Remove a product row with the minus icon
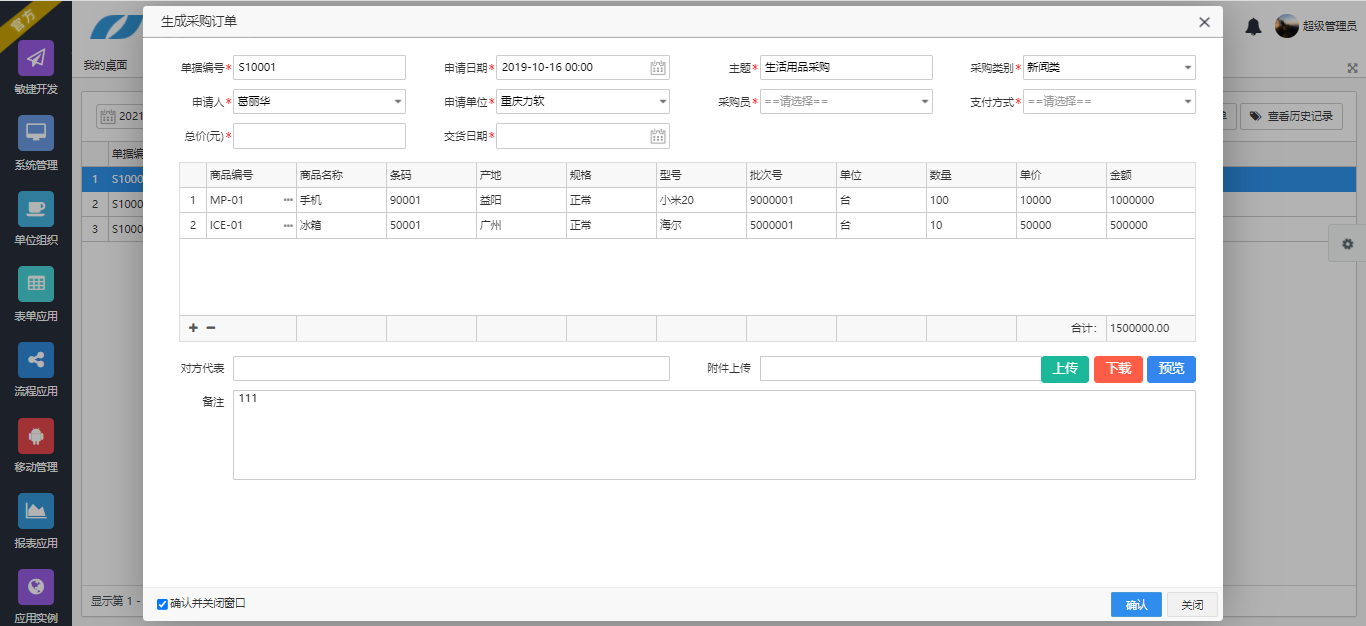 point(208,327)
